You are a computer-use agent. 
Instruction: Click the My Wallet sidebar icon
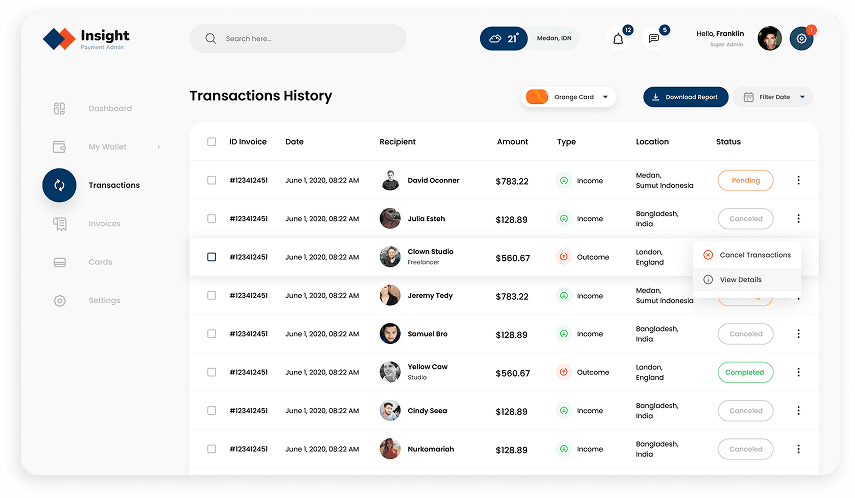(59, 147)
